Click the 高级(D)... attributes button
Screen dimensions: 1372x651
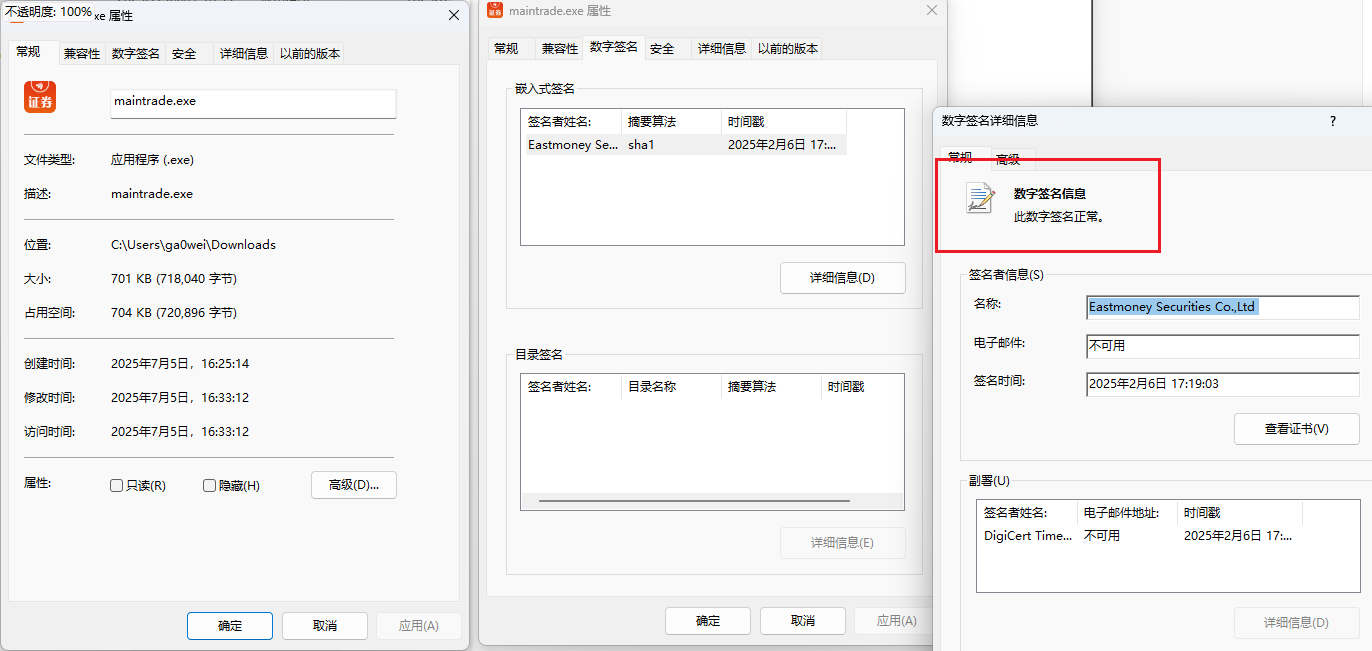pyautogui.click(x=354, y=485)
